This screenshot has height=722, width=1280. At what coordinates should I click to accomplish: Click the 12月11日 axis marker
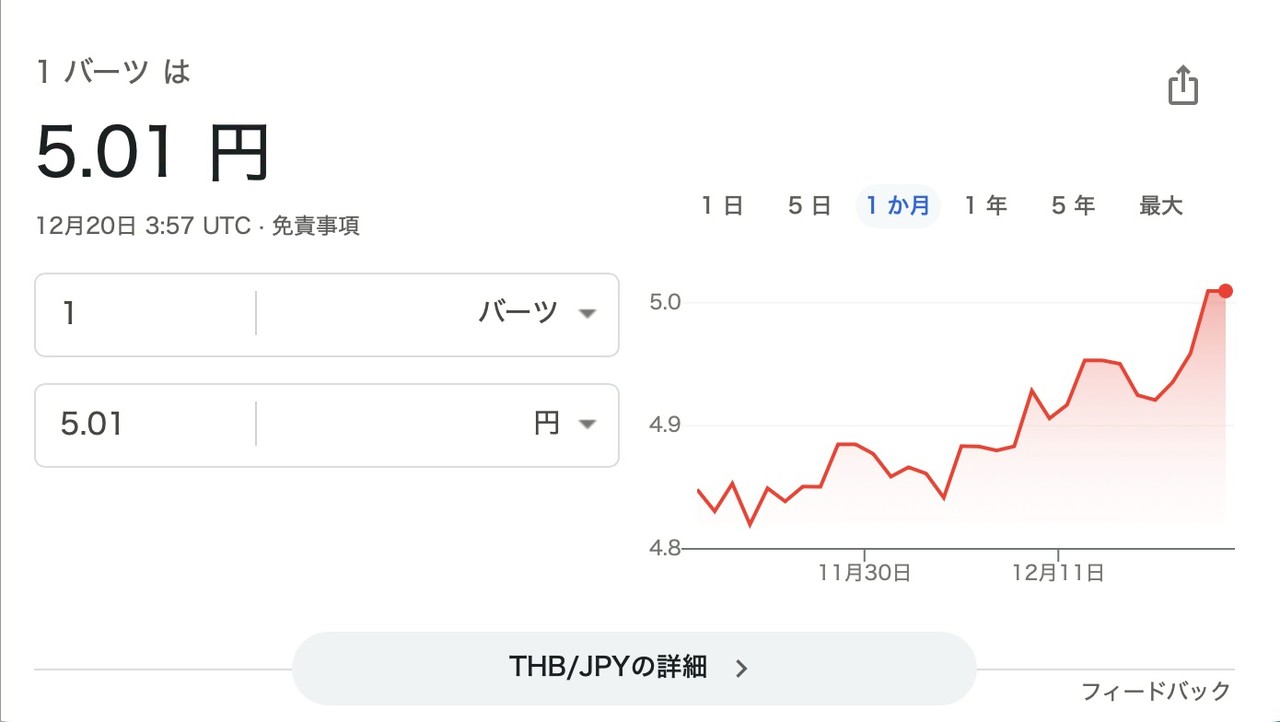[1058, 573]
